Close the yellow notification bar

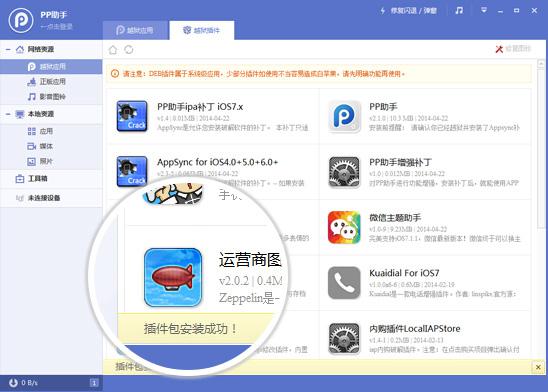point(538,367)
